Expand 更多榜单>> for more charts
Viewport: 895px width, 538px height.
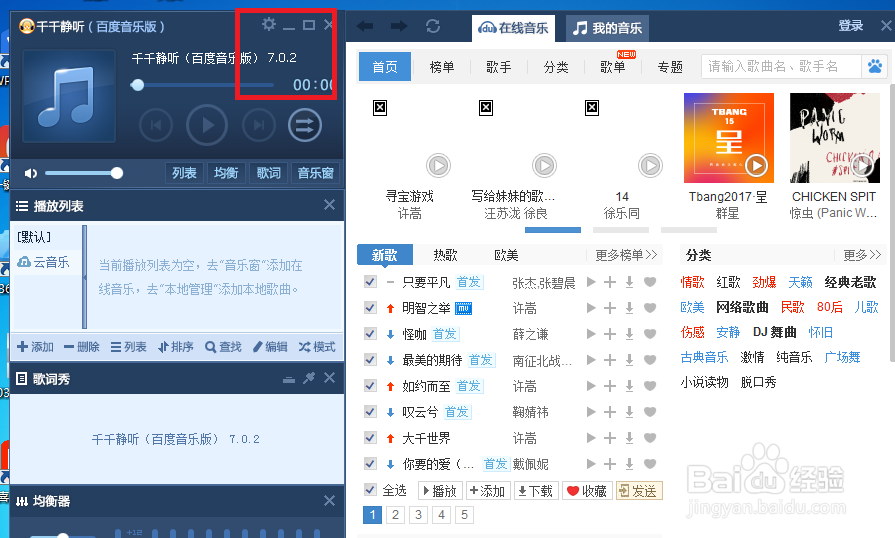pos(626,255)
